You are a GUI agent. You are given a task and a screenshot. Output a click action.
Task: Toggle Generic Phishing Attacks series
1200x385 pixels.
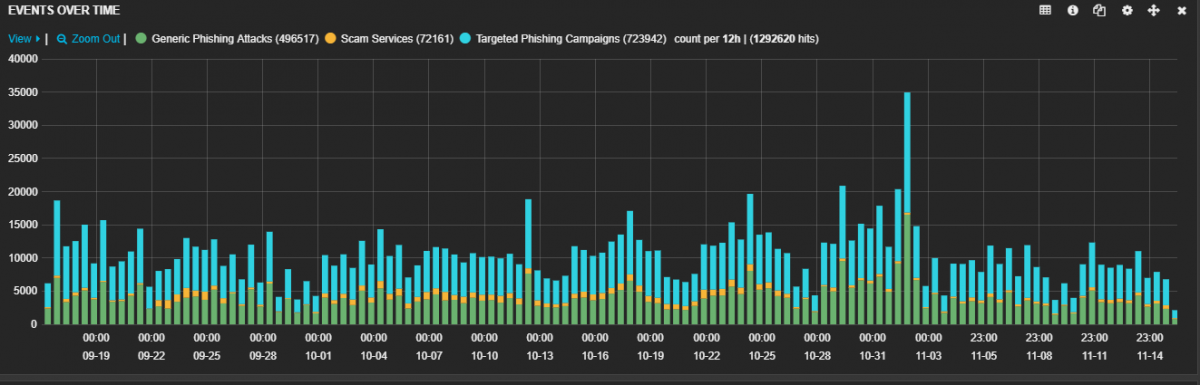pos(234,39)
